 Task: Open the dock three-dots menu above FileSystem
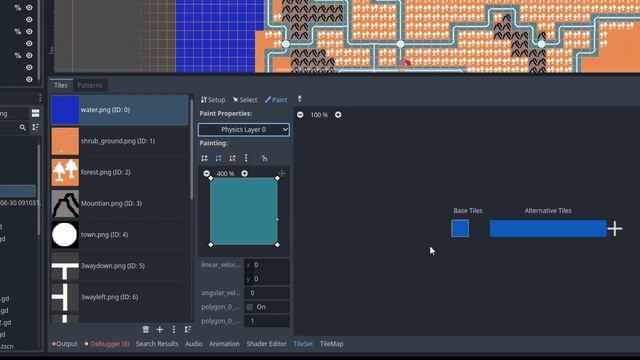click(x=40, y=98)
